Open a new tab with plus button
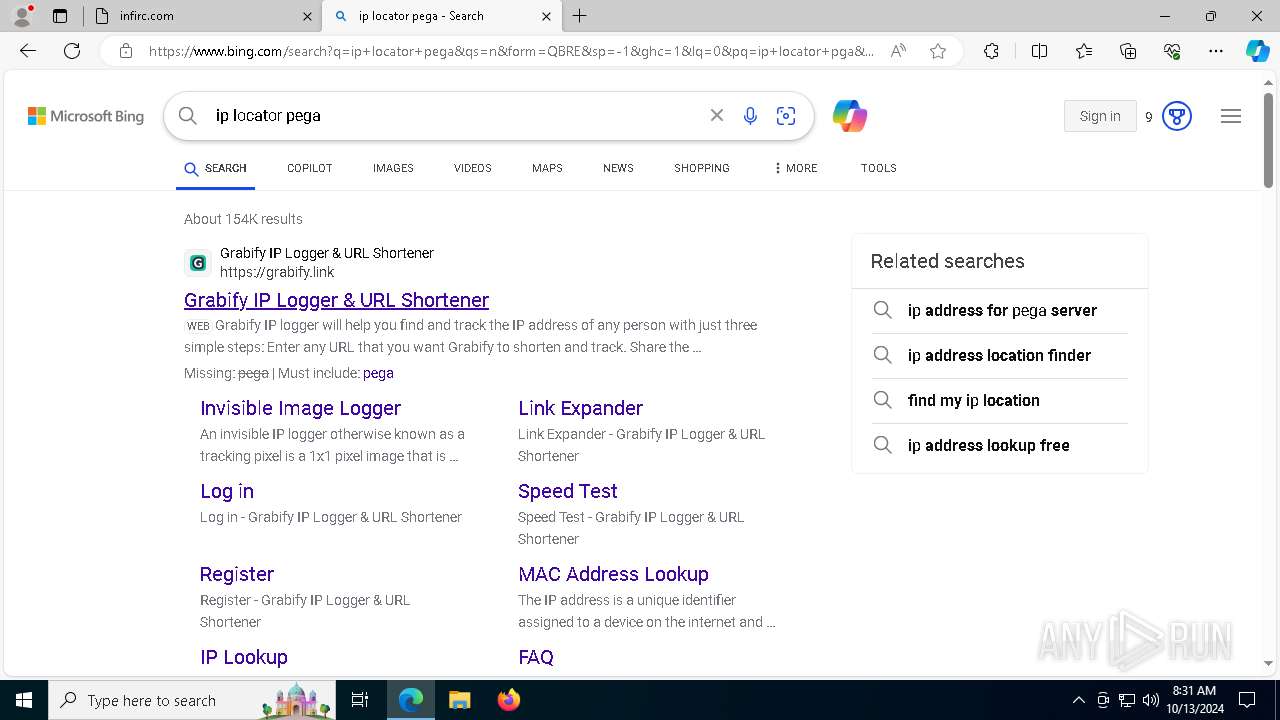 (580, 16)
